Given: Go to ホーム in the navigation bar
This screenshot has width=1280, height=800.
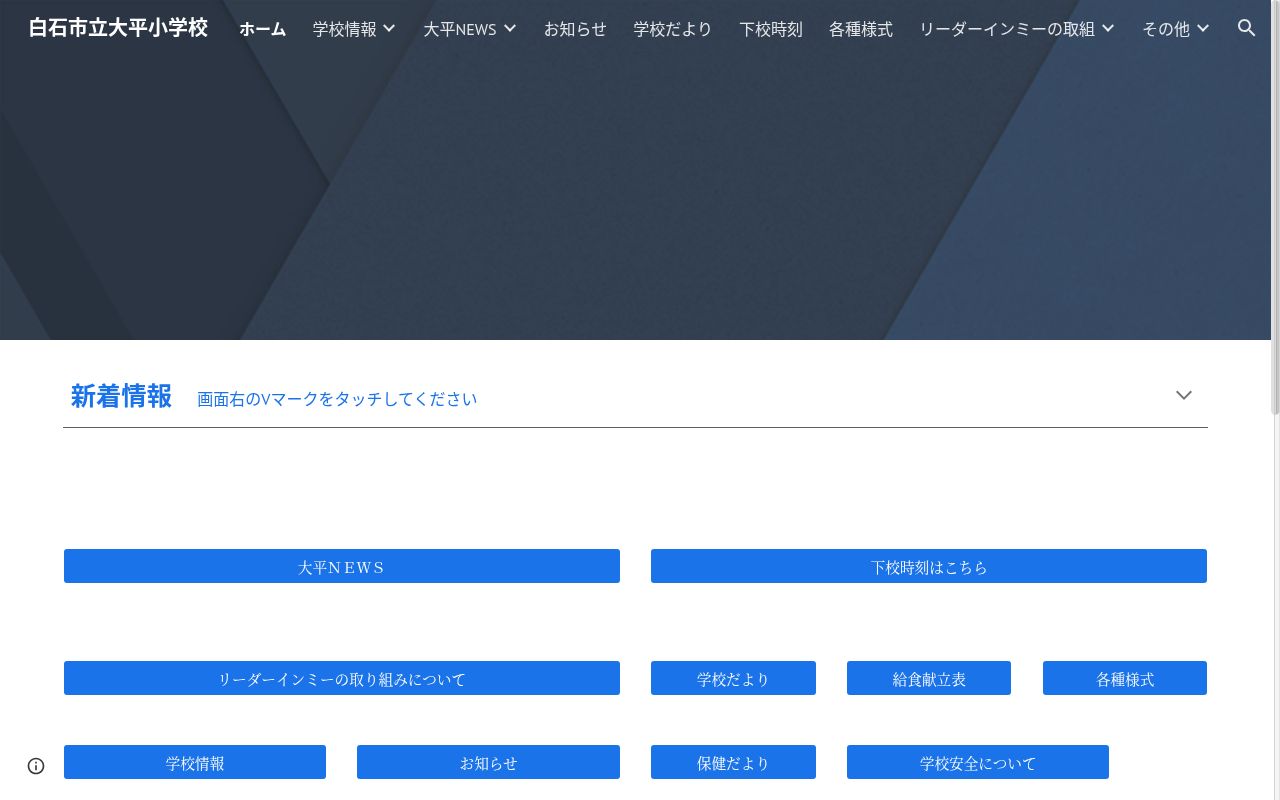Looking at the screenshot, I should tap(262, 29).
